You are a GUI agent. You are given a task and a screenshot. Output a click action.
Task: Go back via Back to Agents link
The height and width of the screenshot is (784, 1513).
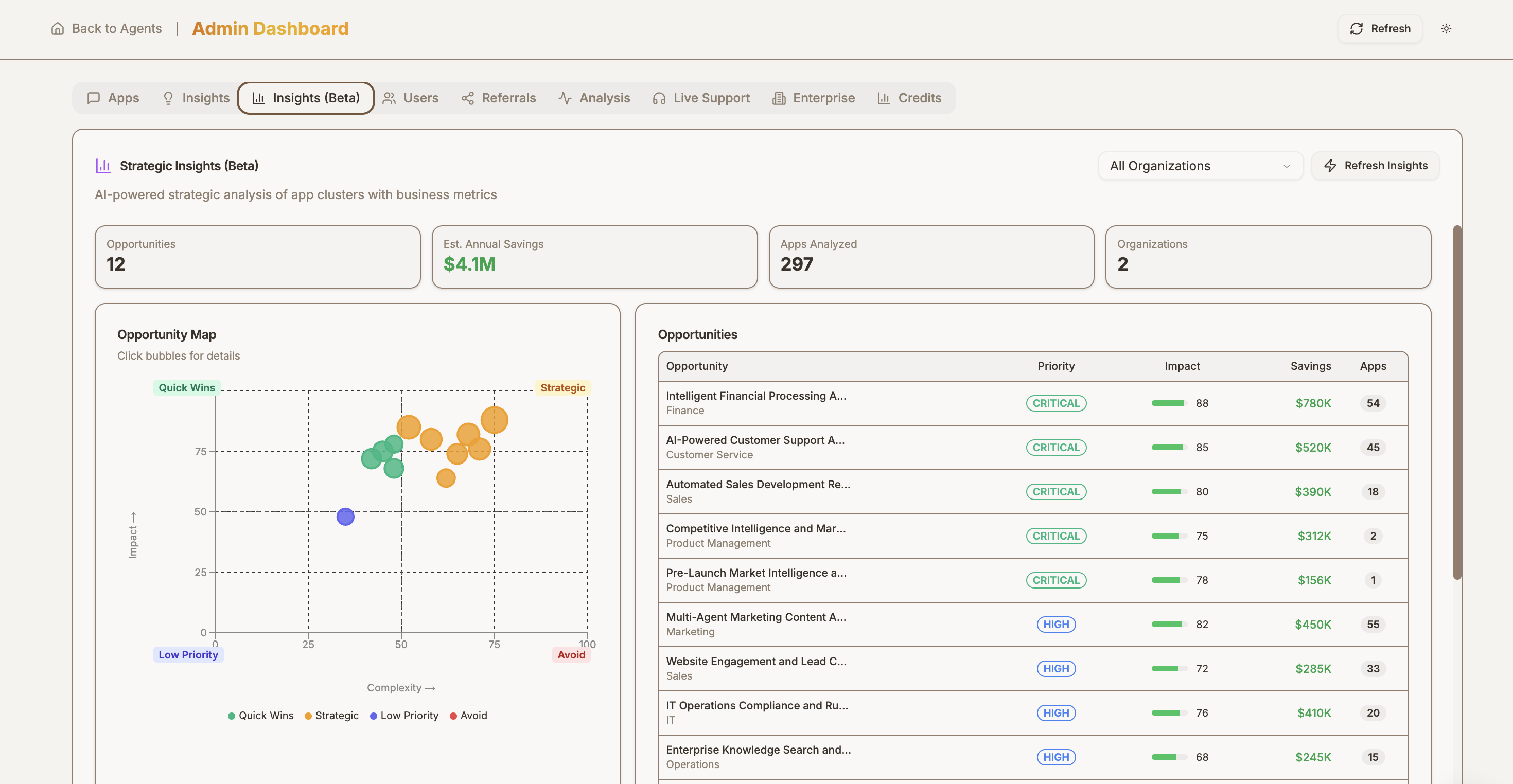(107, 28)
